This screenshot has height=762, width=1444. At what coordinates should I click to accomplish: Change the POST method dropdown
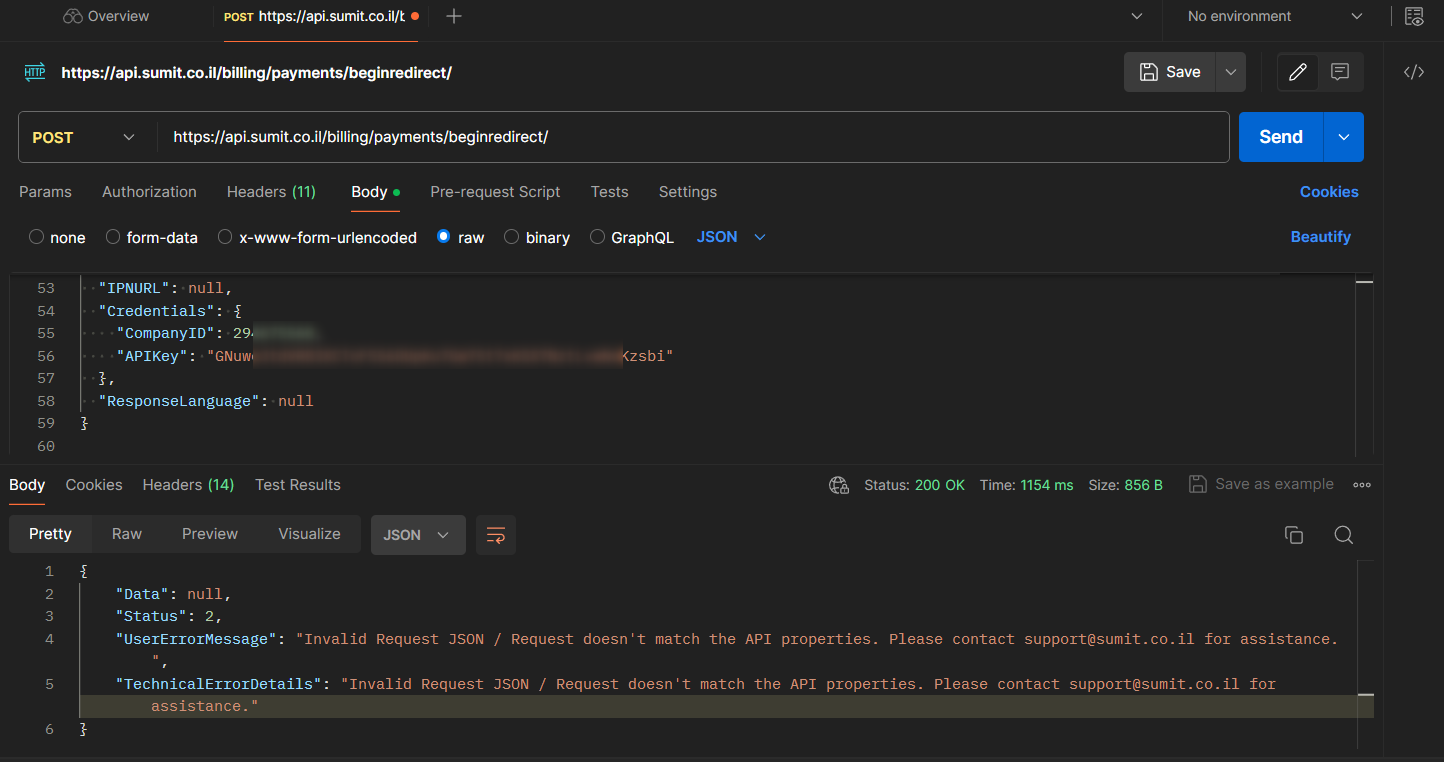[x=84, y=137]
